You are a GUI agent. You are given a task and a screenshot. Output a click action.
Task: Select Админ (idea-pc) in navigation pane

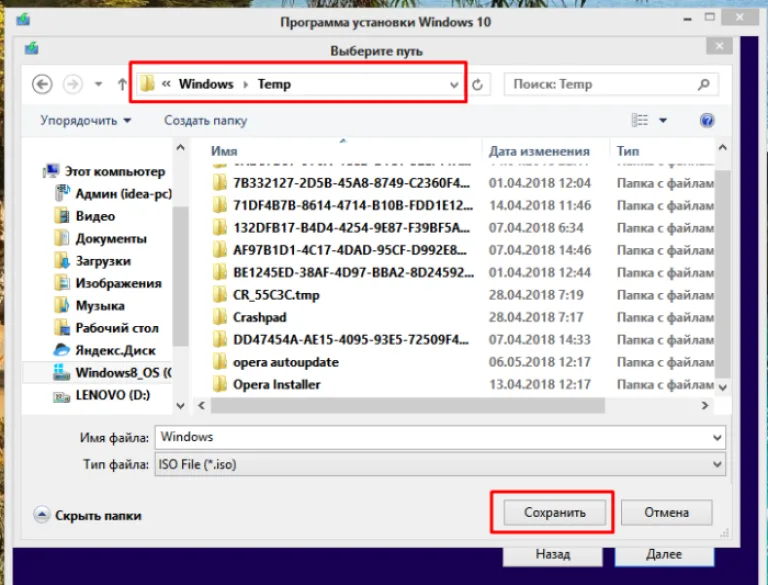(x=113, y=194)
